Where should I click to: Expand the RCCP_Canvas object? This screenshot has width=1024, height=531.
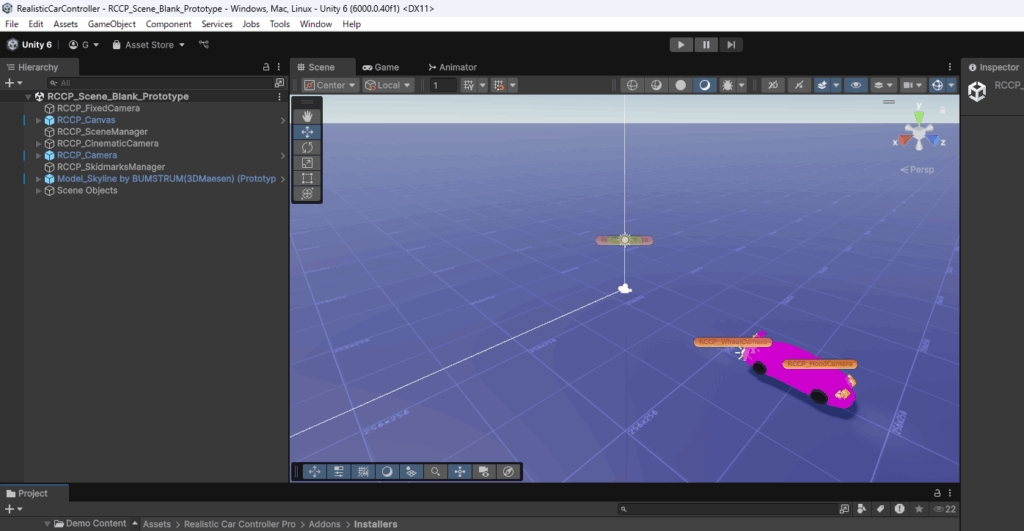(39, 120)
